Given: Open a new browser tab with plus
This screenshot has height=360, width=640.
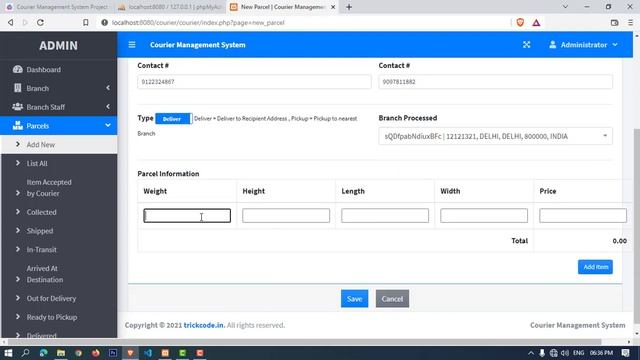Looking at the screenshot, I should pyautogui.click(x=349, y=7).
